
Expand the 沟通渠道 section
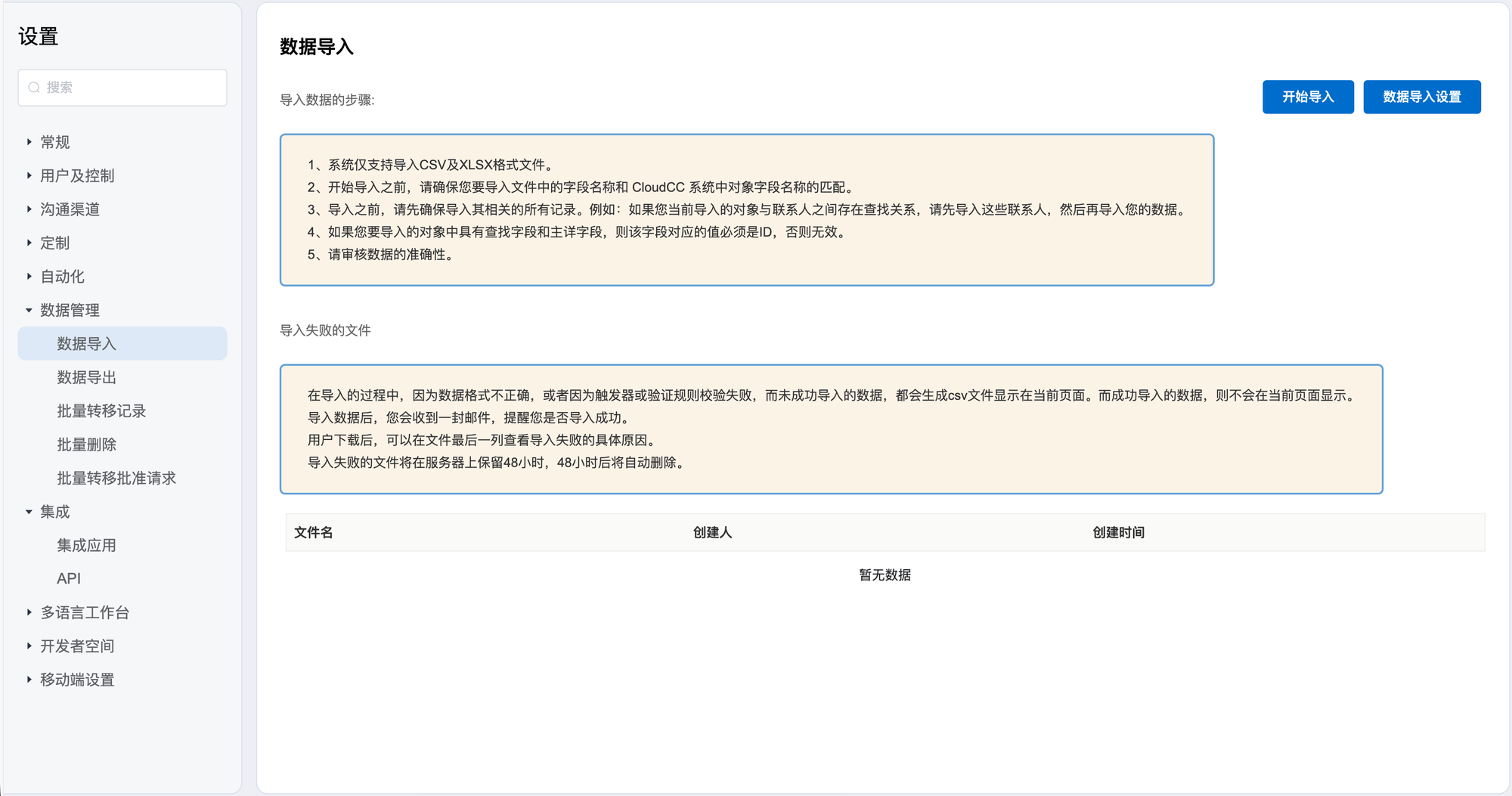tap(29, 209)
